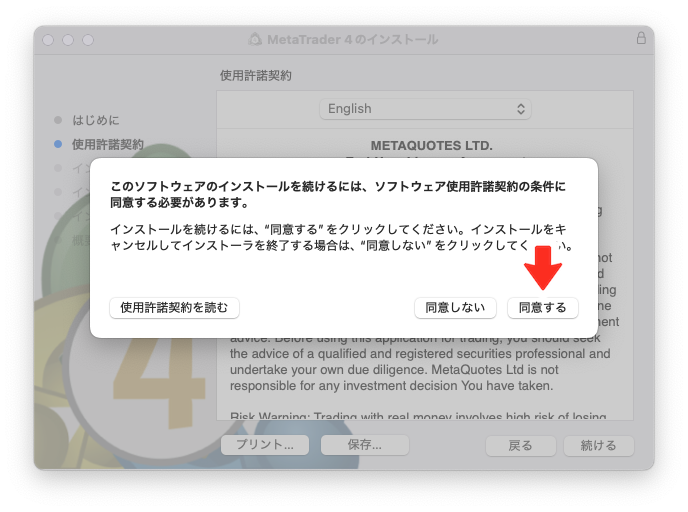Open the English language dropdown
The image size is (688, 512).
click(x=425, y=109)
